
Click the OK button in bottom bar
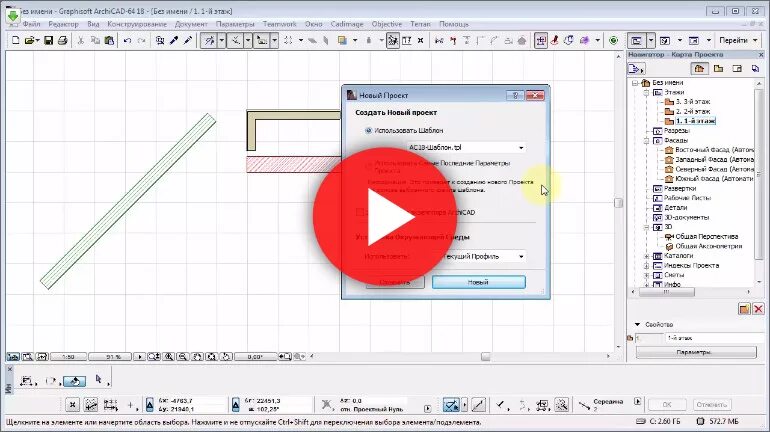click(667, 405)
